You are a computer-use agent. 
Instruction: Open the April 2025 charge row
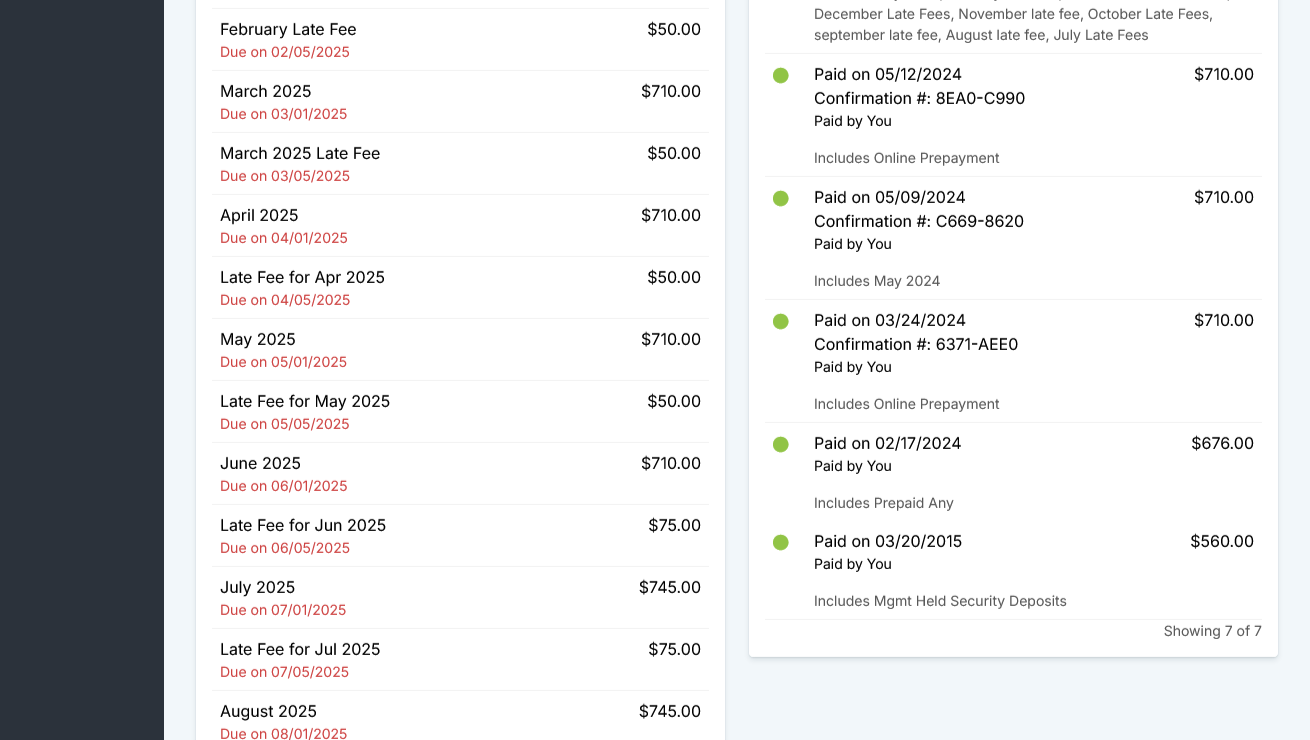(460, 226)
